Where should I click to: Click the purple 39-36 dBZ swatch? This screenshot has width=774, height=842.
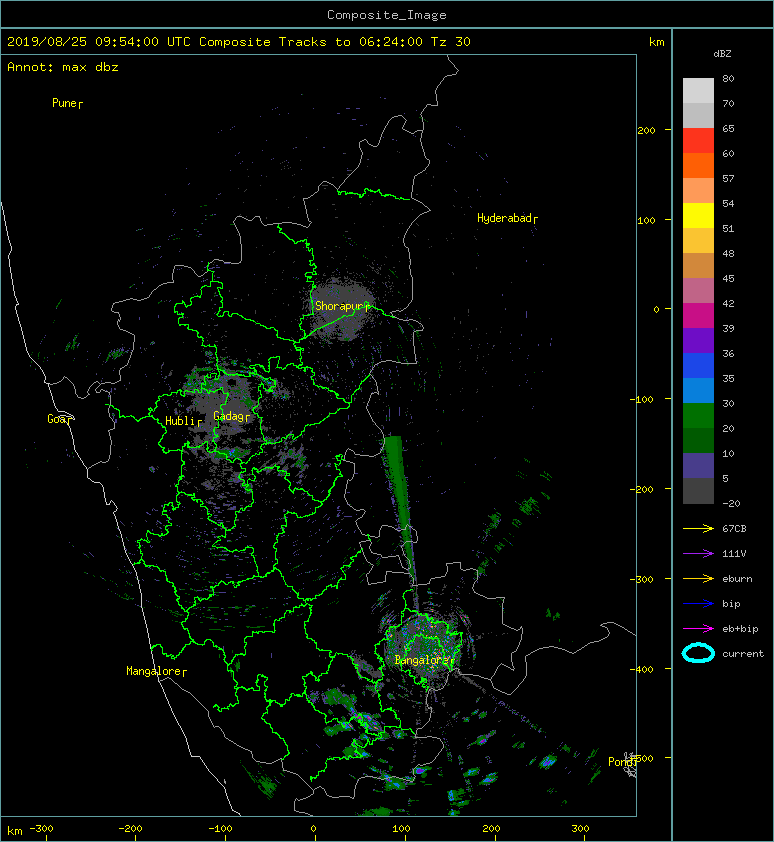pos(698,340)
